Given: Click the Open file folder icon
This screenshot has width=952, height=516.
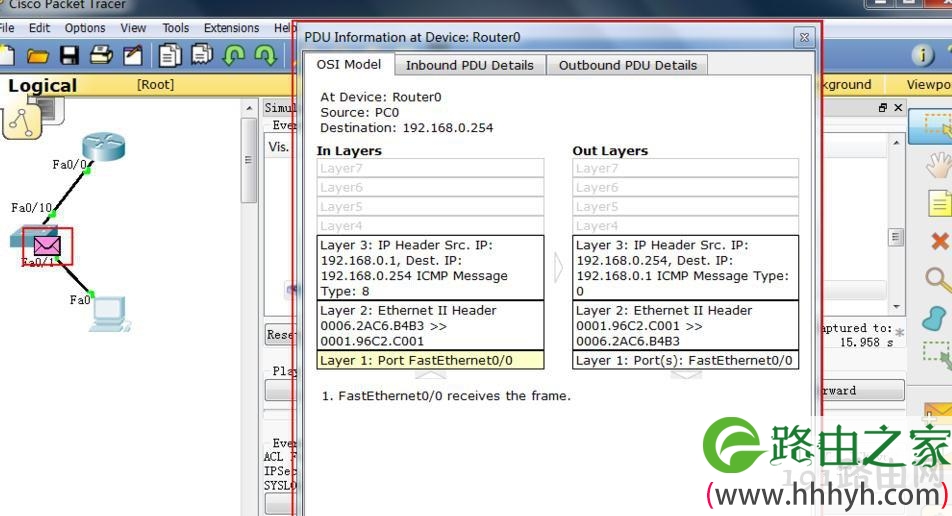Looking at the screenshot, I should pos(38,56).
